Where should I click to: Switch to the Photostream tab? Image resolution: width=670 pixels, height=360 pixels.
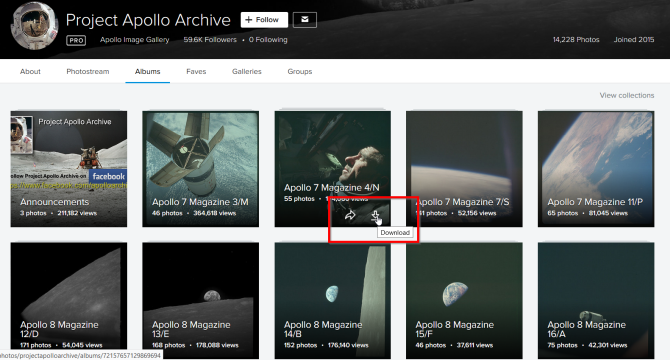[88, 71]
